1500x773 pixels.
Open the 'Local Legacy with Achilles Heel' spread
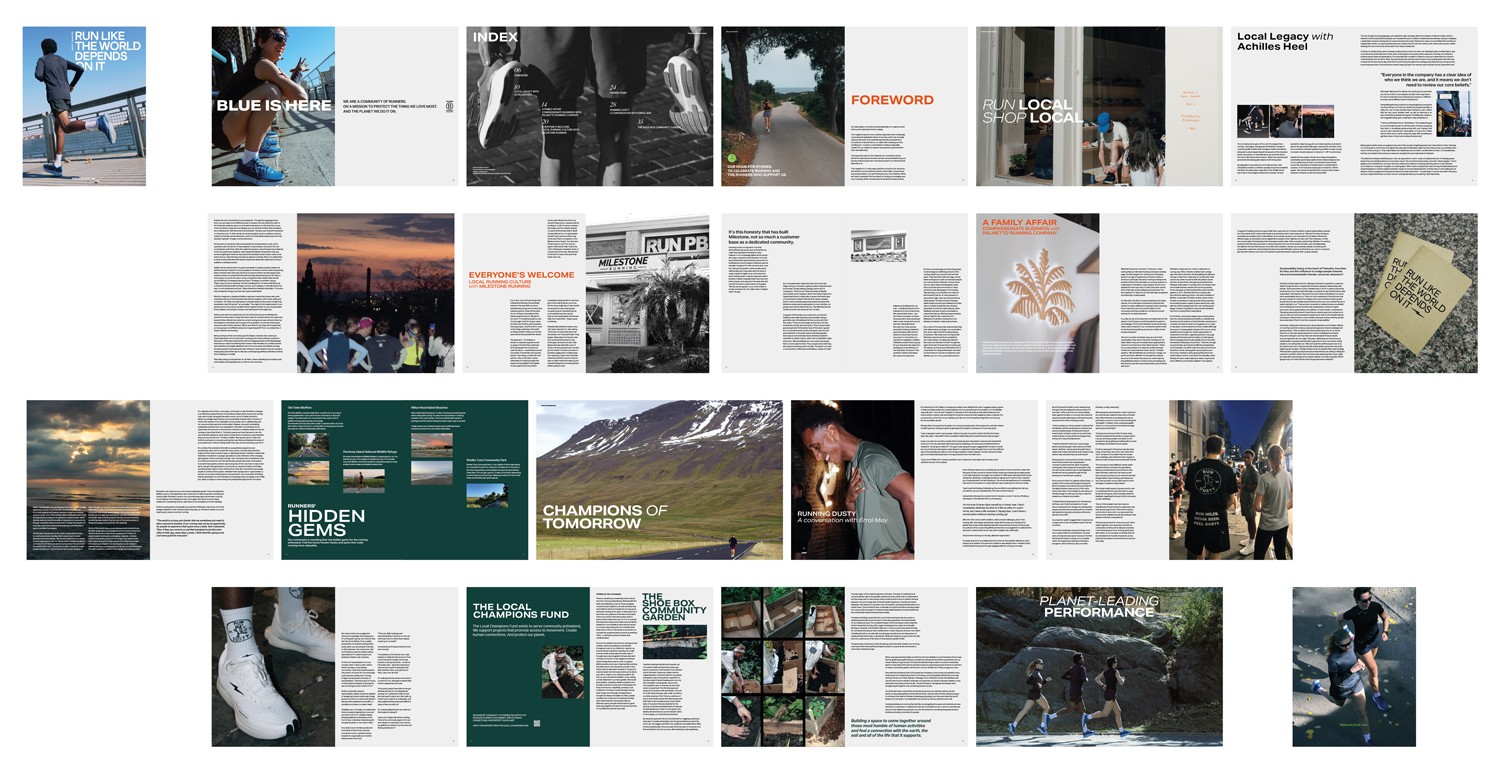(x=1354, y=106)
